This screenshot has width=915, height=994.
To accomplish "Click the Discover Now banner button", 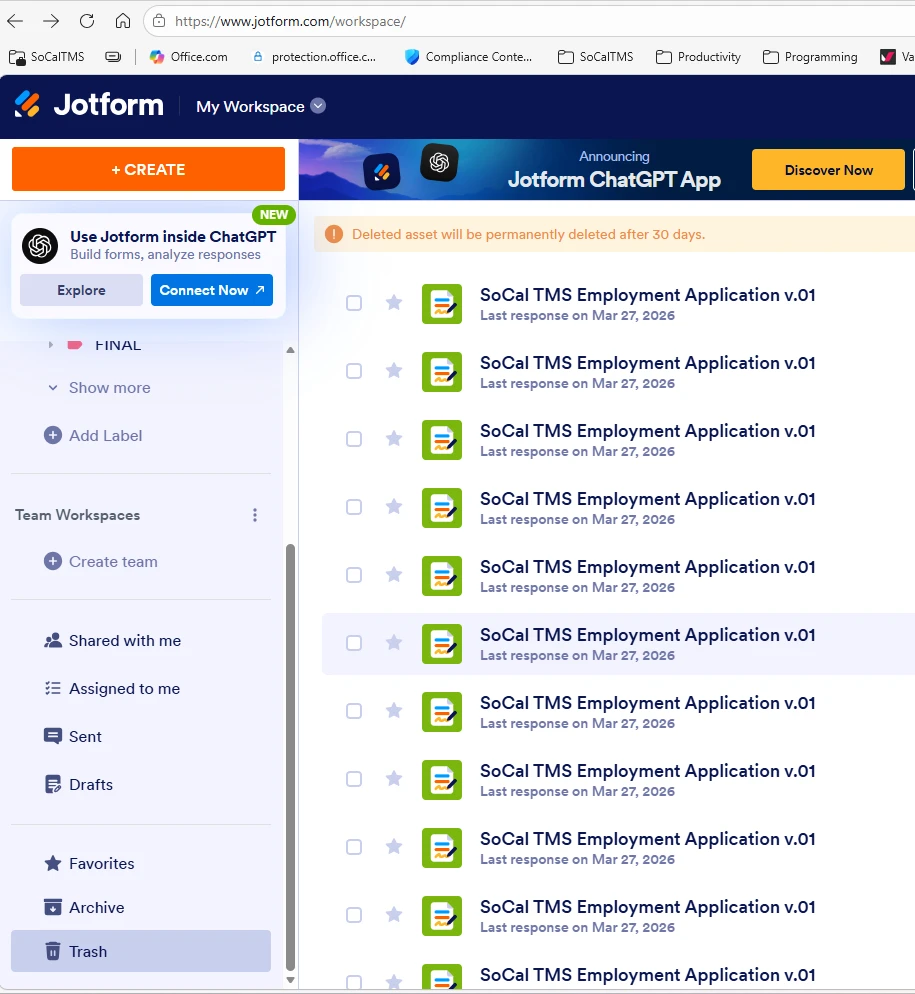I will tap(828, 170).
